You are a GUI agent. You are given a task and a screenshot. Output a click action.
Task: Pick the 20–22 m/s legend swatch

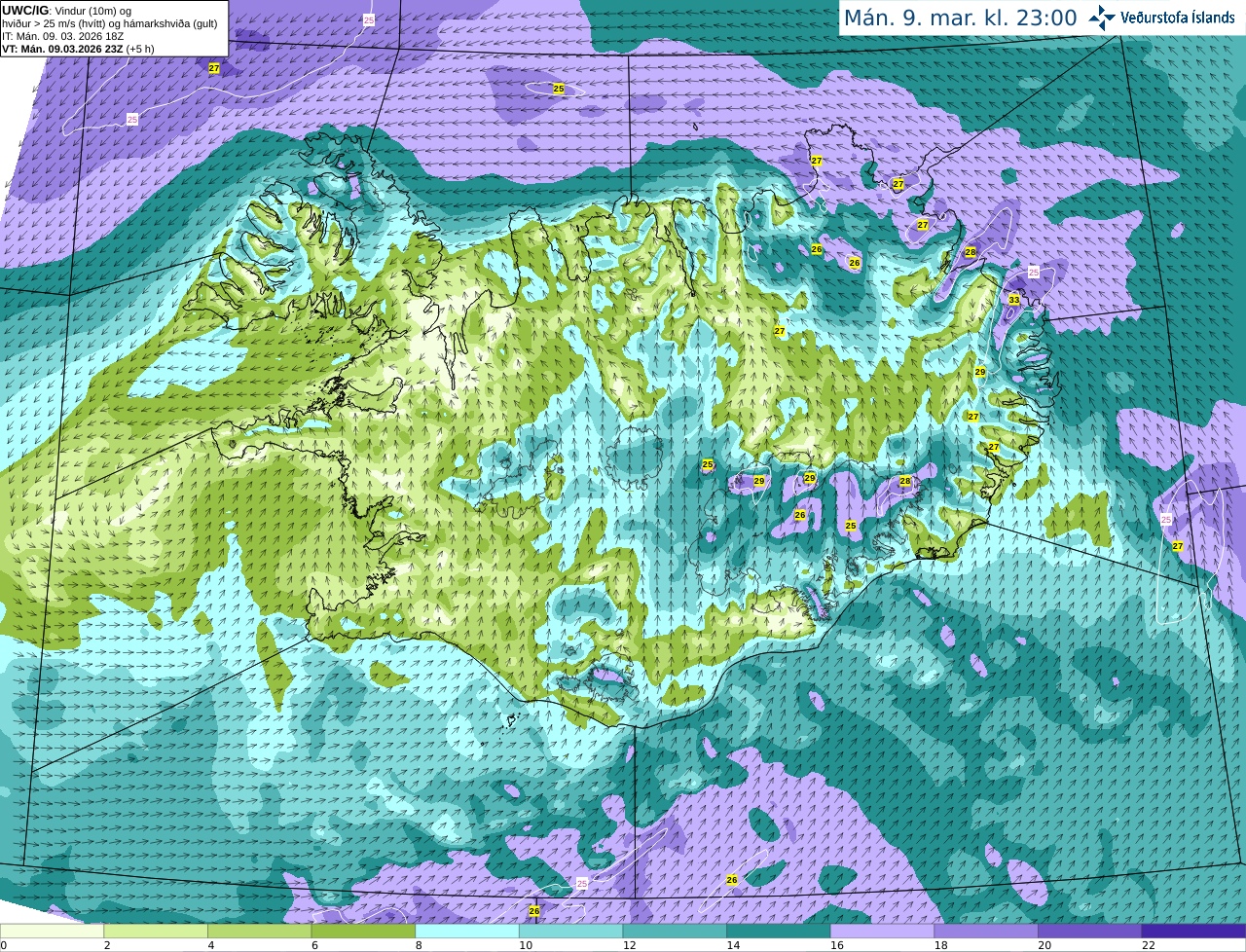[x=1090, y=931]
